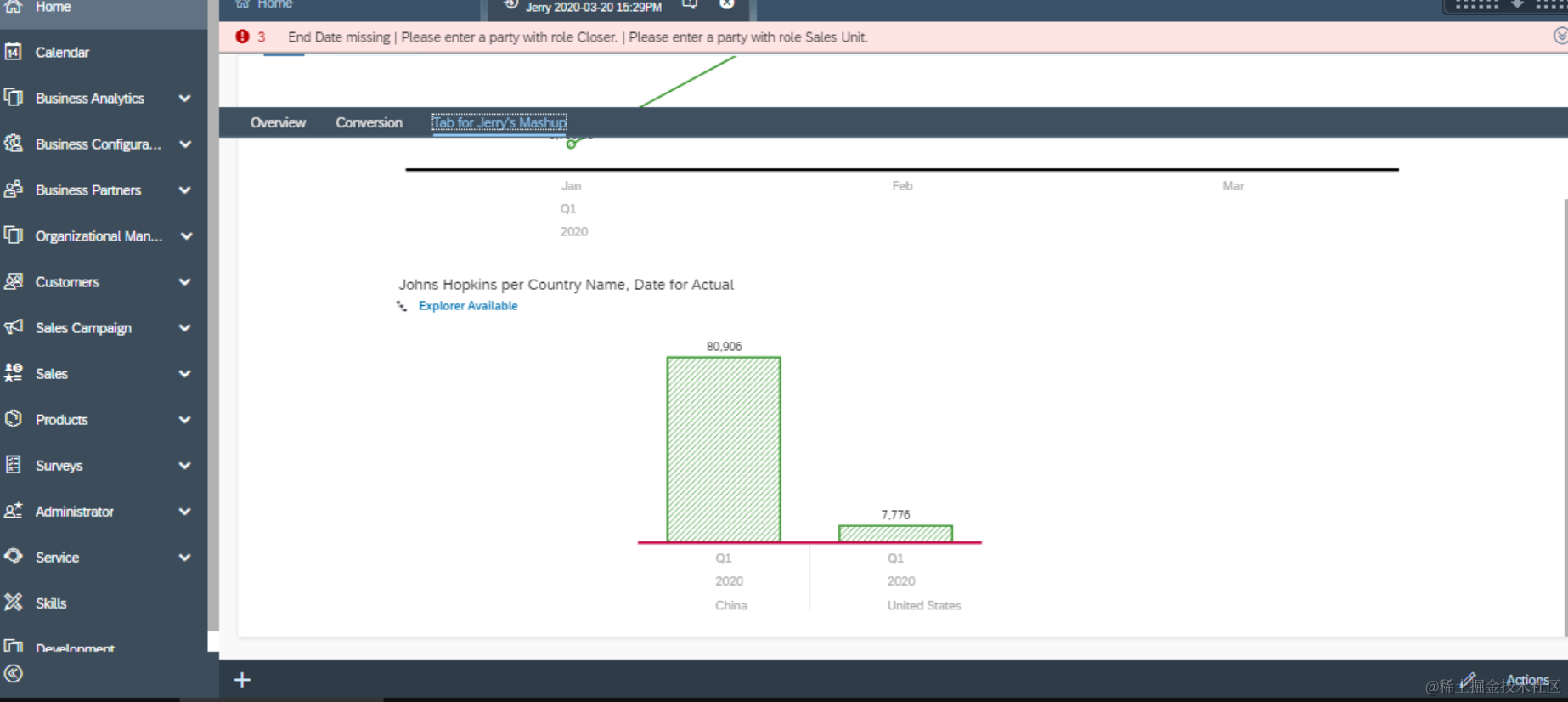Expand the Products chevron
The width and height of the screenshot is (1568, 702).
point(184,420)
